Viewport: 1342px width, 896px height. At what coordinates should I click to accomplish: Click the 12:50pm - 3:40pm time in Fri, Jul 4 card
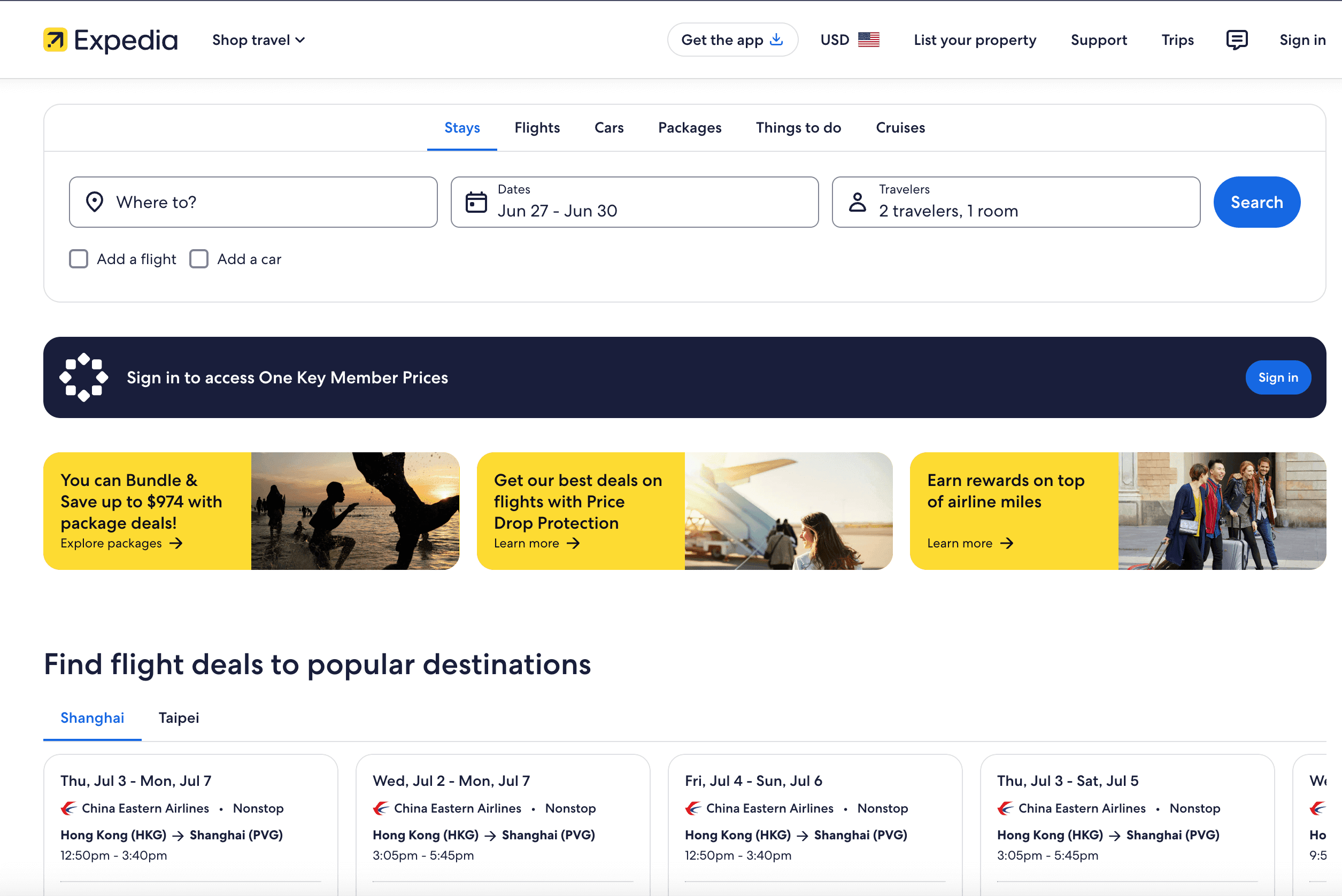click(738, 856)
